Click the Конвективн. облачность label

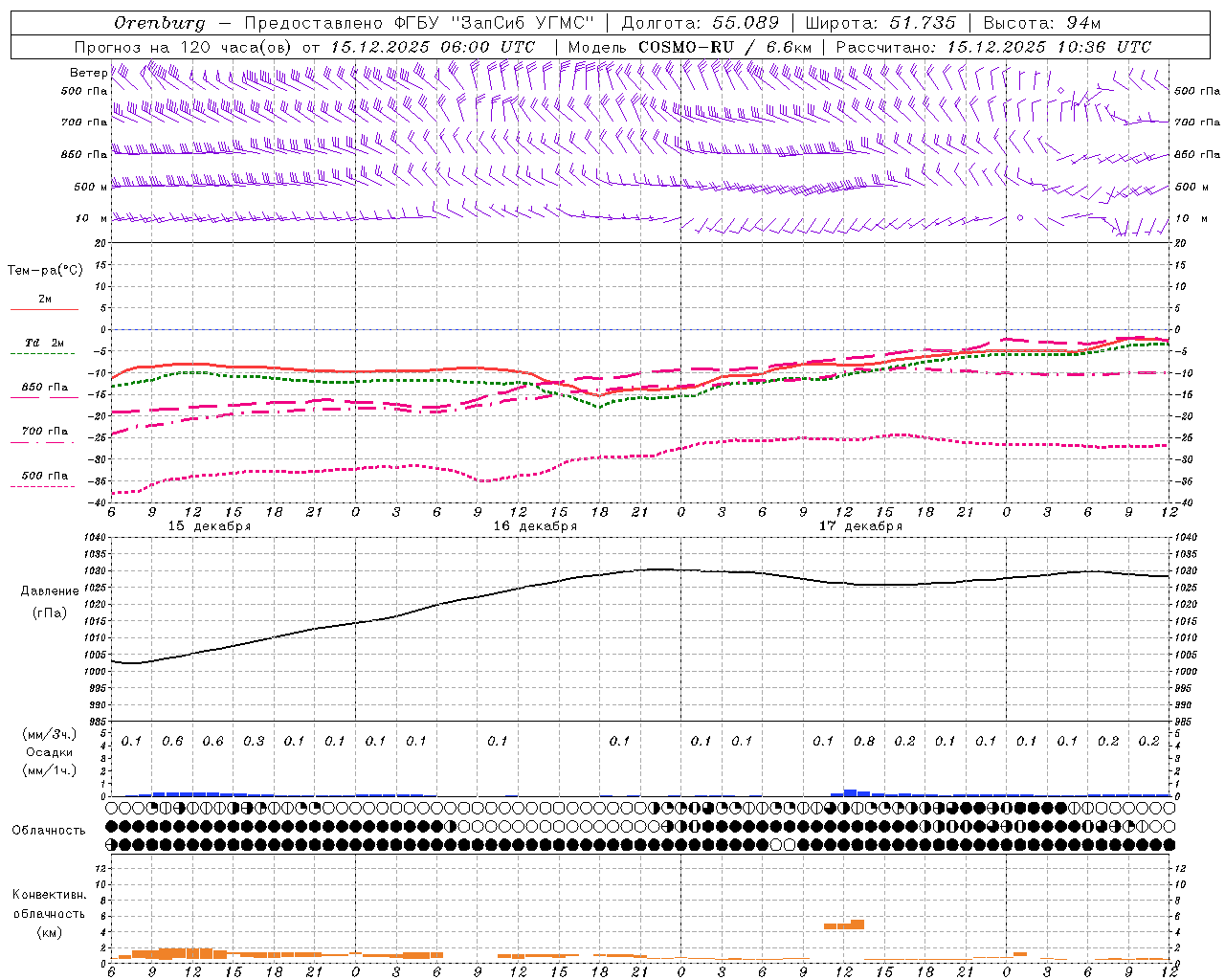49,904
